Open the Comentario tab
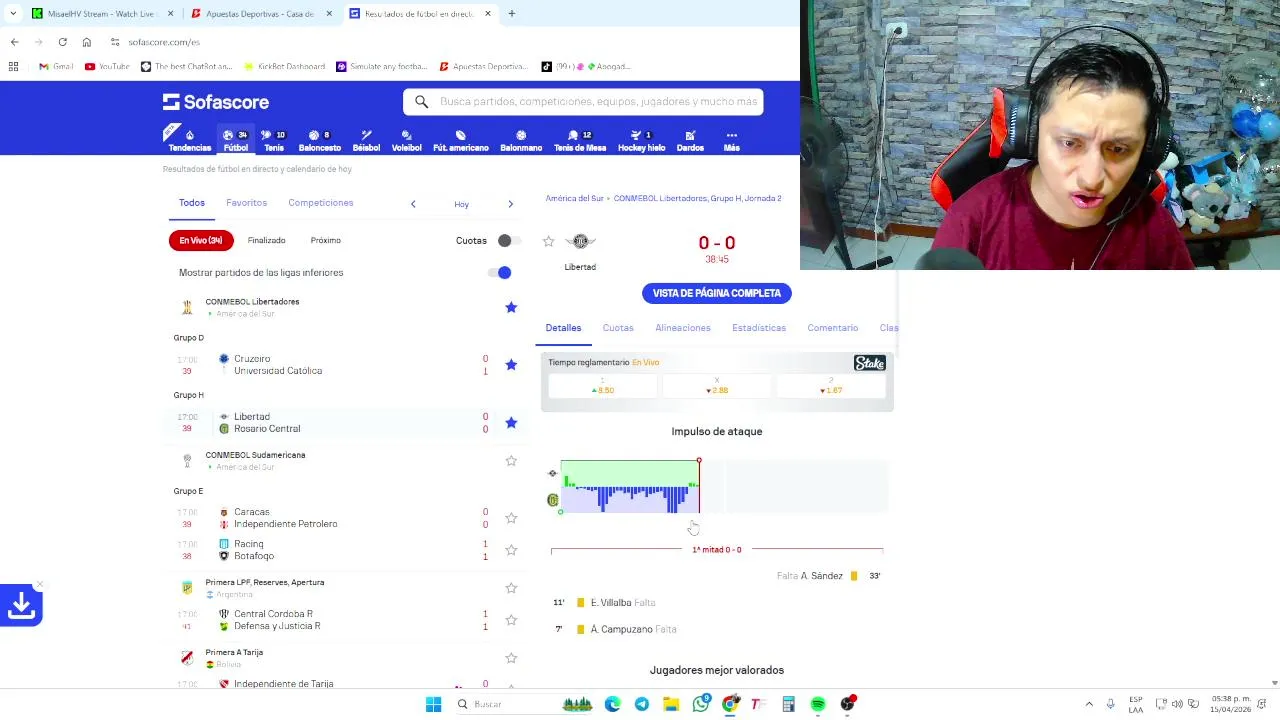The image size is (1280, 720). [x=833, y=328]
